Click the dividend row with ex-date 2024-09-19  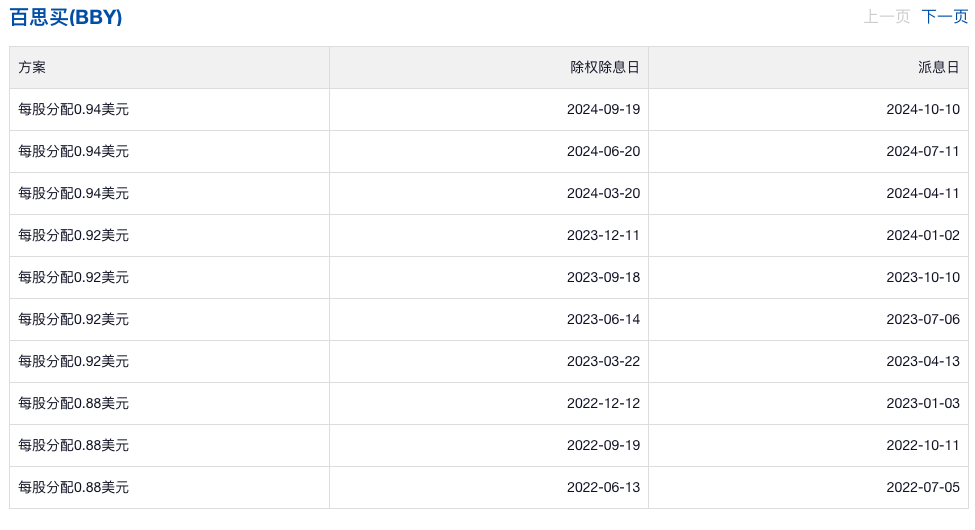[x=489, y=109]
